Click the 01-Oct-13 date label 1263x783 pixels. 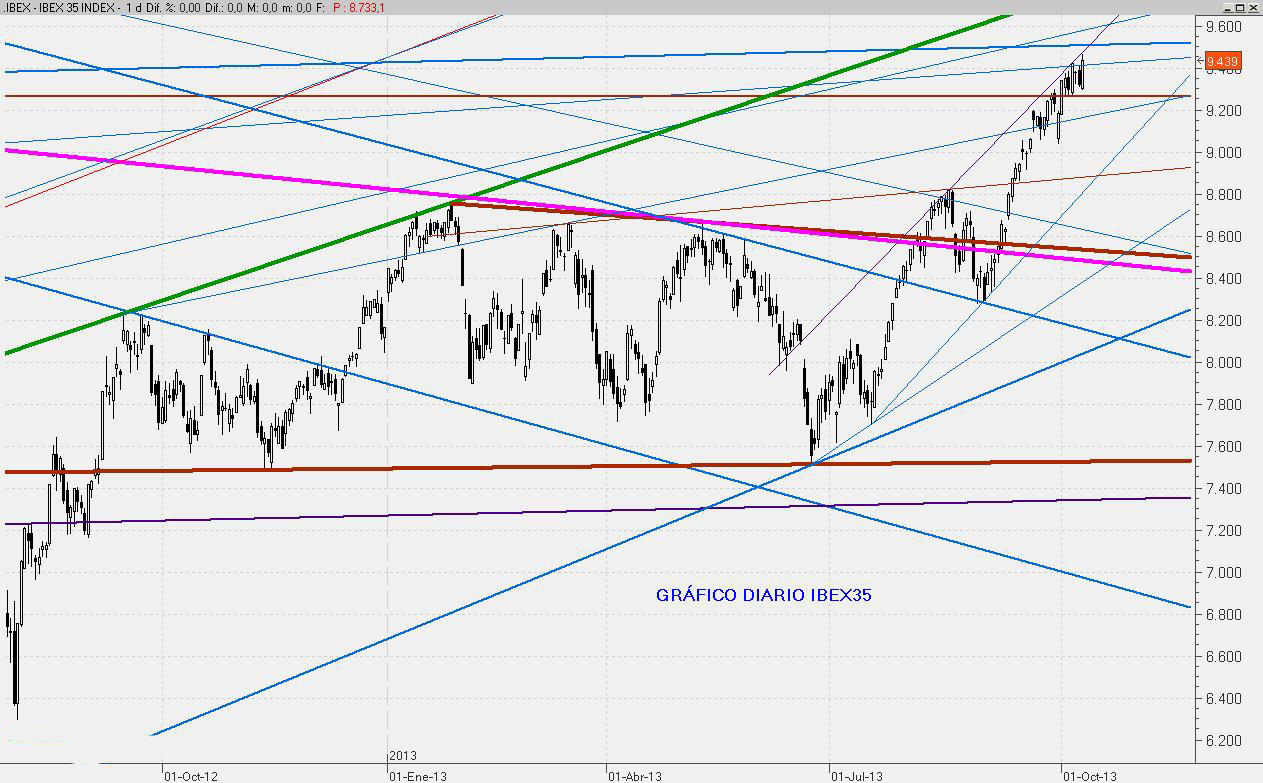1088,775
